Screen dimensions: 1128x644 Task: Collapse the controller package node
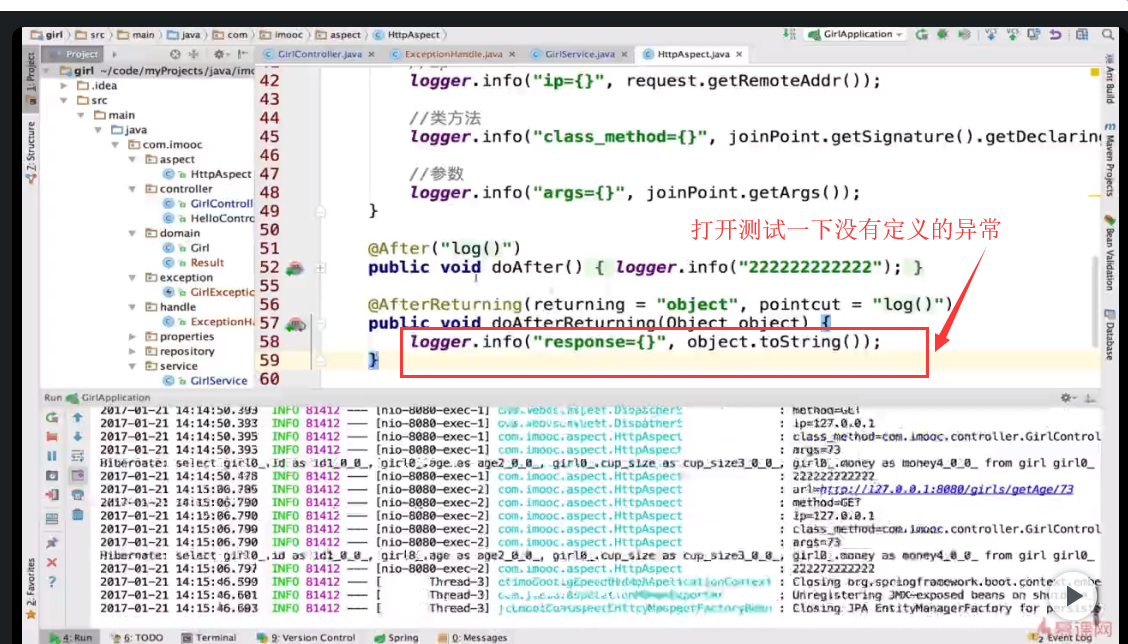point(132,189)
